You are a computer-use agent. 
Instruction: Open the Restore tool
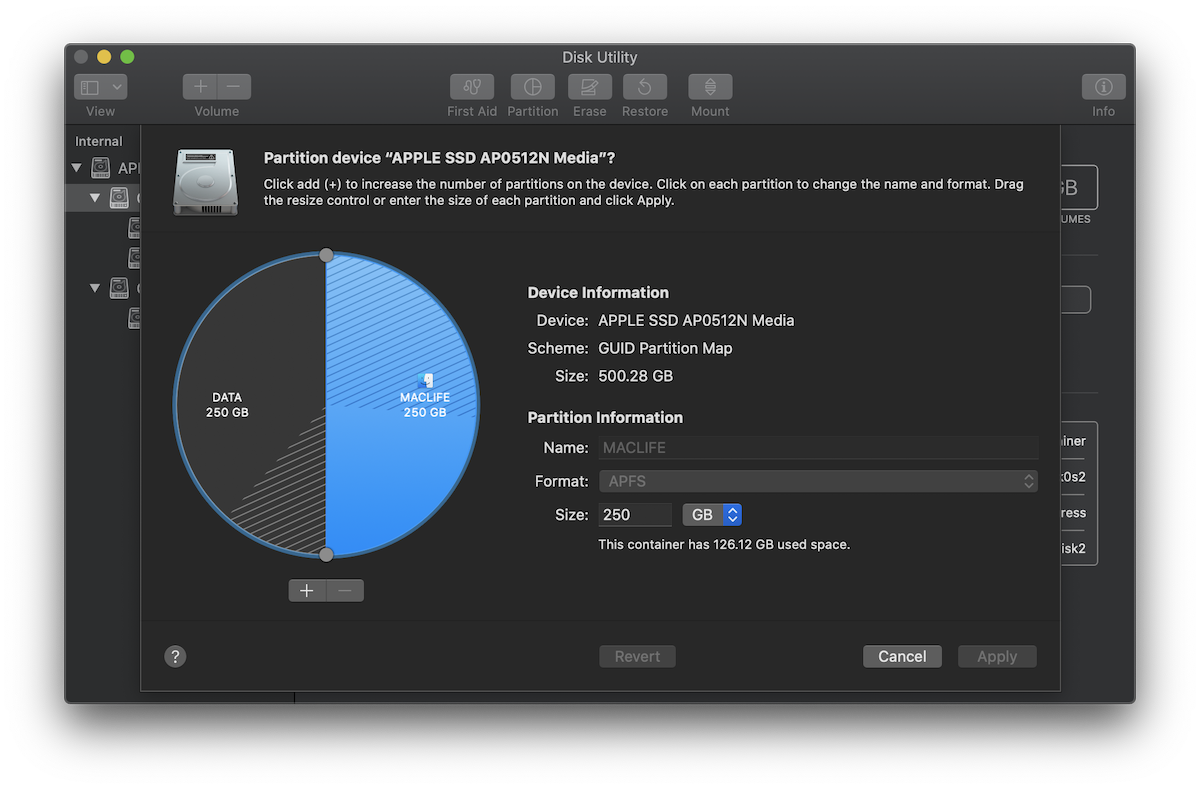644,88
